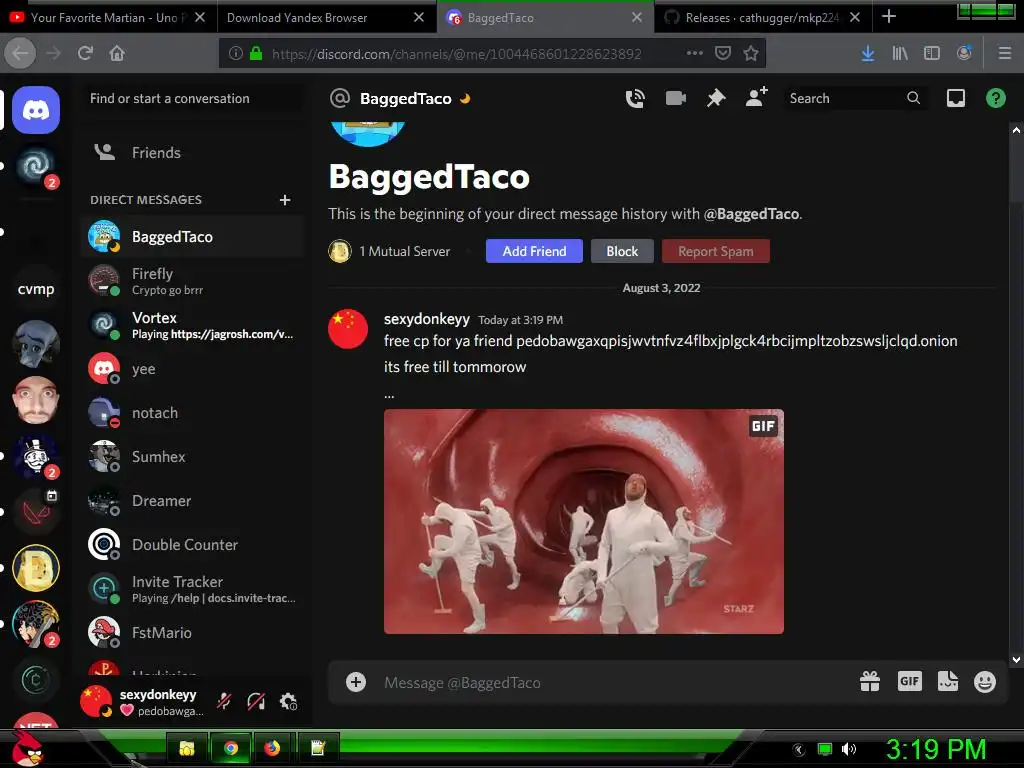
Task: Toggle the browser sidebar view
Action: coord(932,53)
